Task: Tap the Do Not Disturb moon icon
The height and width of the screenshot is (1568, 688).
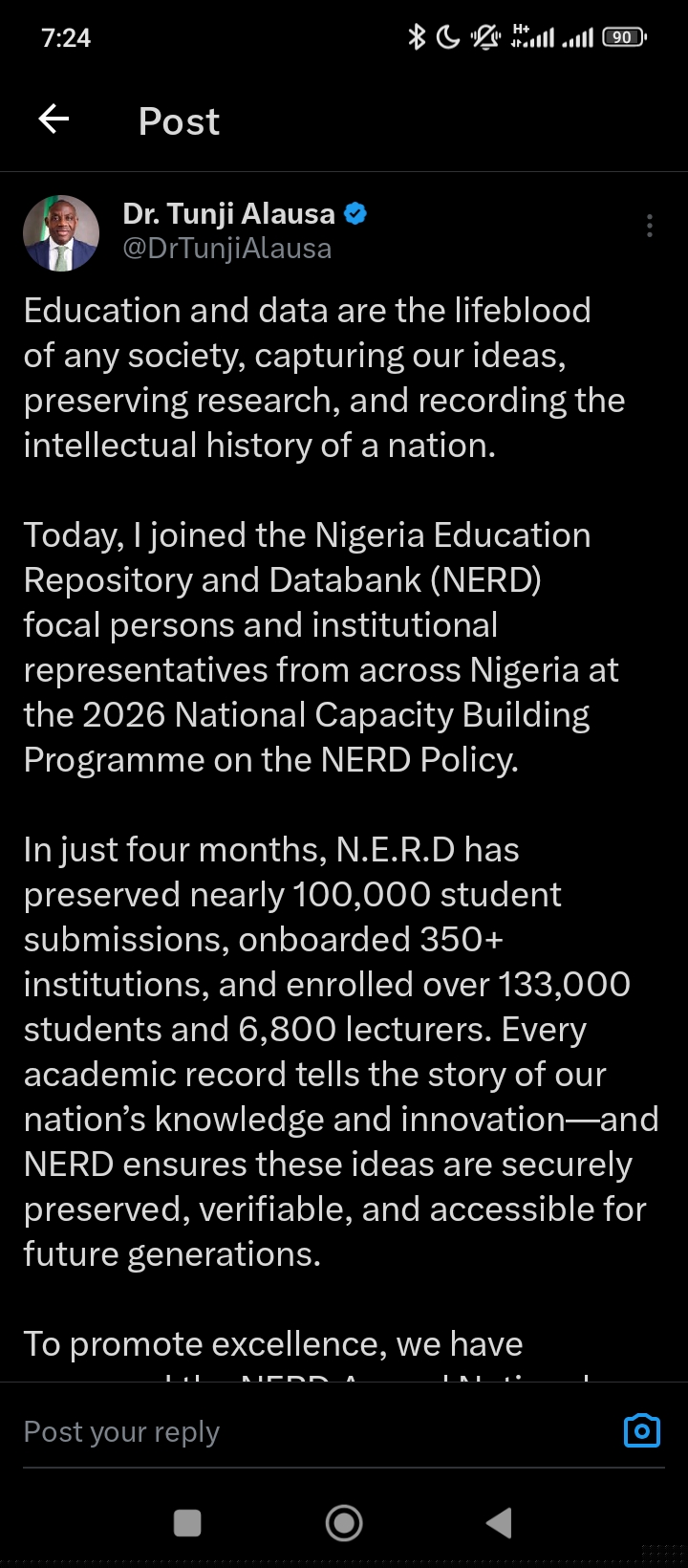Action: click(x=447, y=37)
